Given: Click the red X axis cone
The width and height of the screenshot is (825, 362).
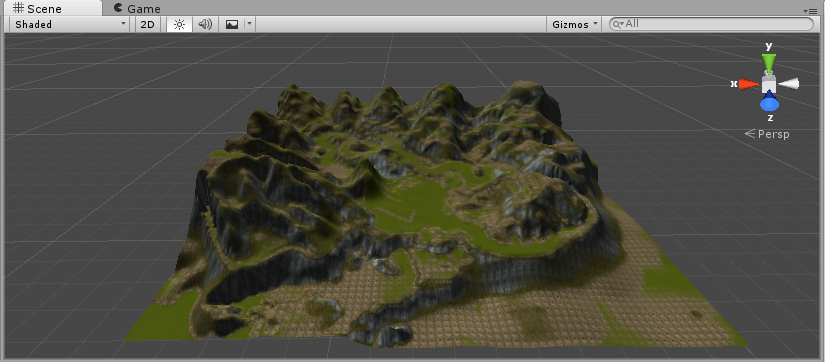Looking at the screenshot, I should tap(749, 84).
